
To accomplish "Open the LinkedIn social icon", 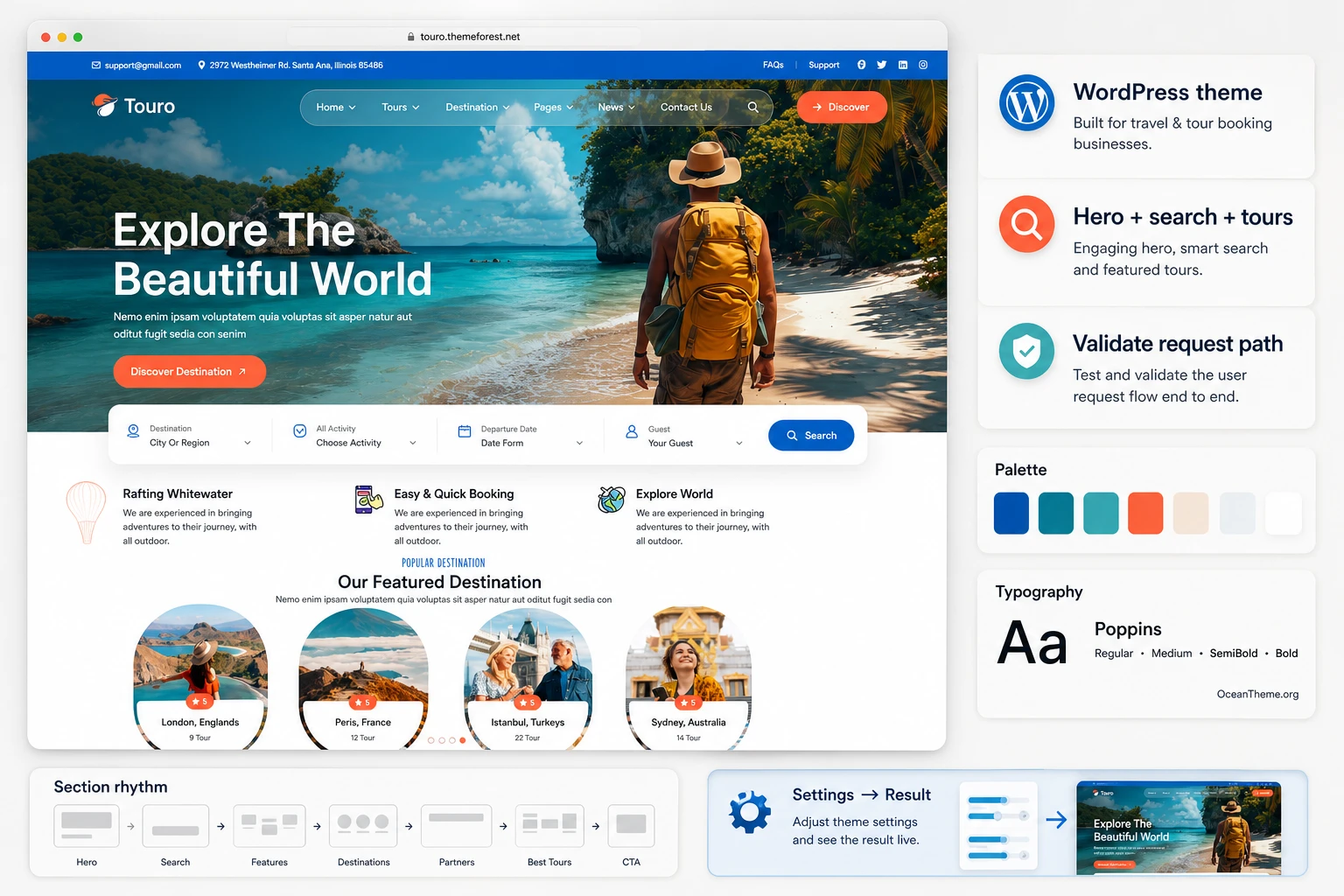I will tap(903, 65).
